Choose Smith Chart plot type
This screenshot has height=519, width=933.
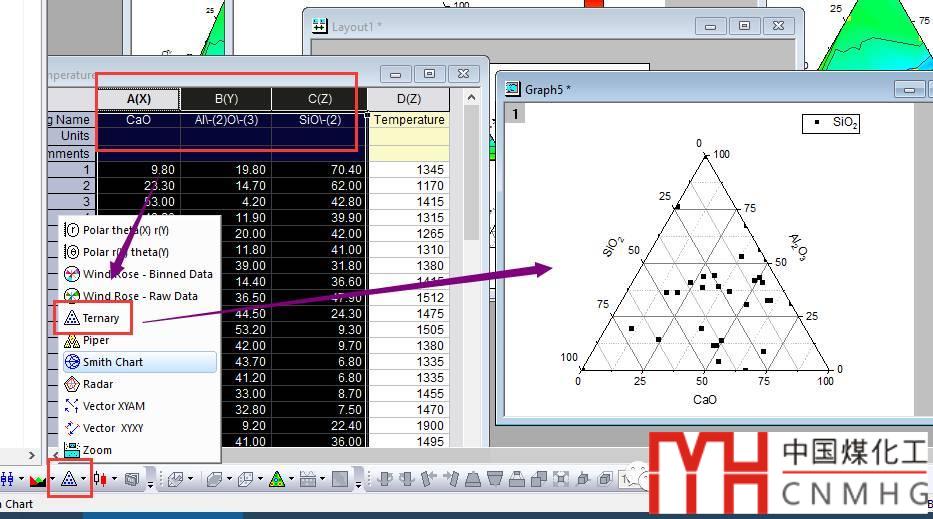(112, 362)
